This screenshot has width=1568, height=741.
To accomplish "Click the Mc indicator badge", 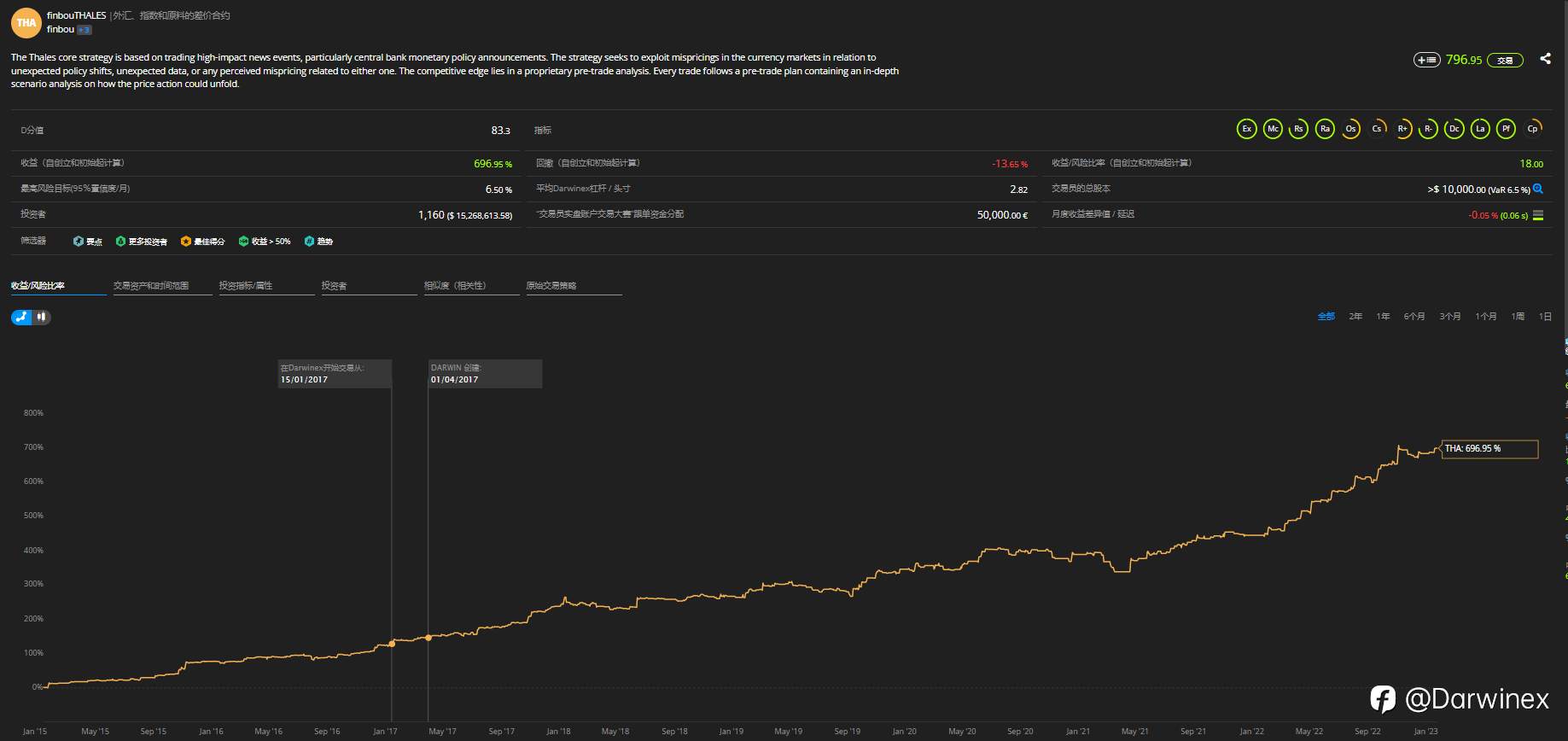I will click(x=1273, y=129).
